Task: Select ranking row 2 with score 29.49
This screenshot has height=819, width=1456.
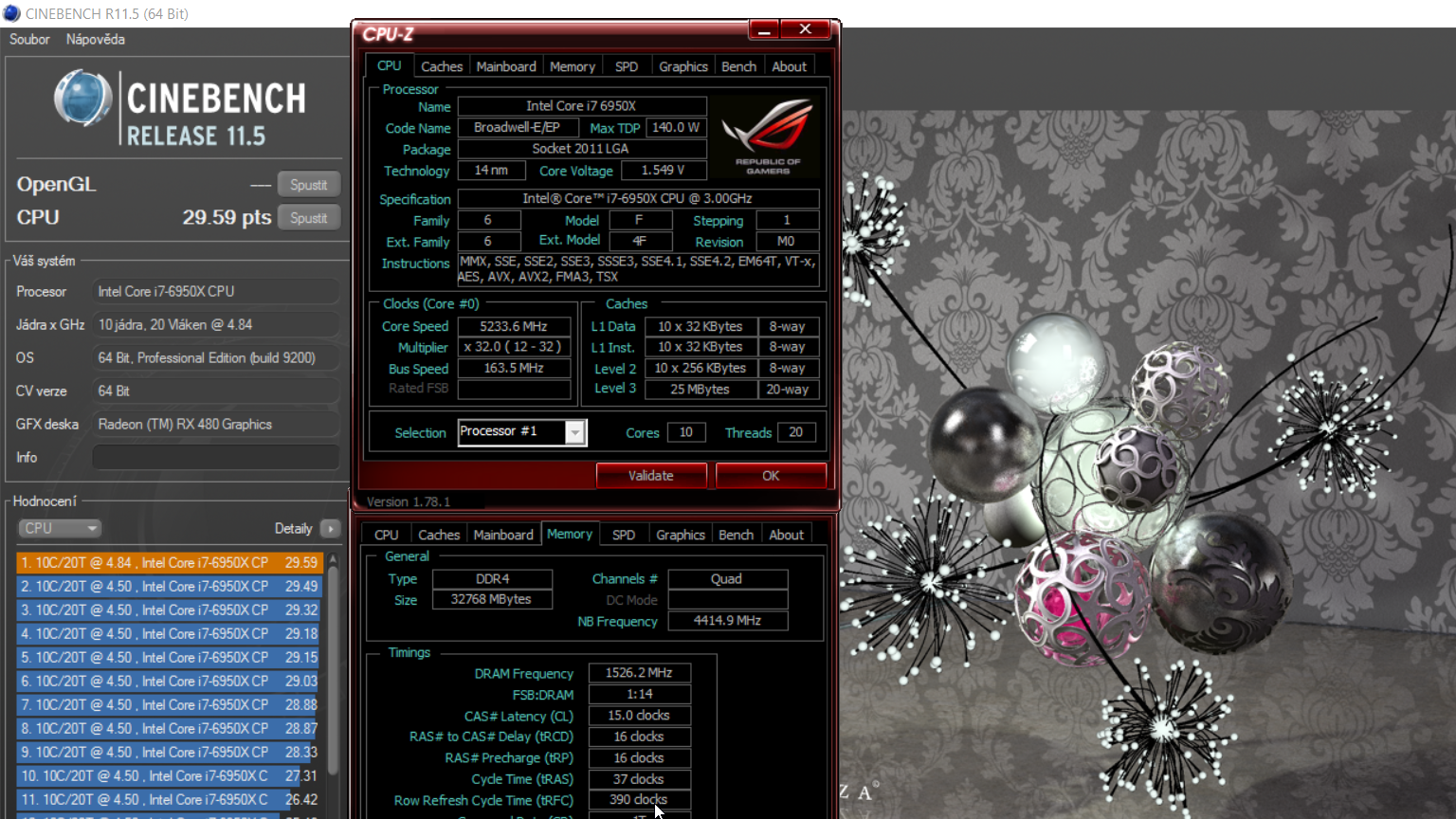Action: (170, 586)
